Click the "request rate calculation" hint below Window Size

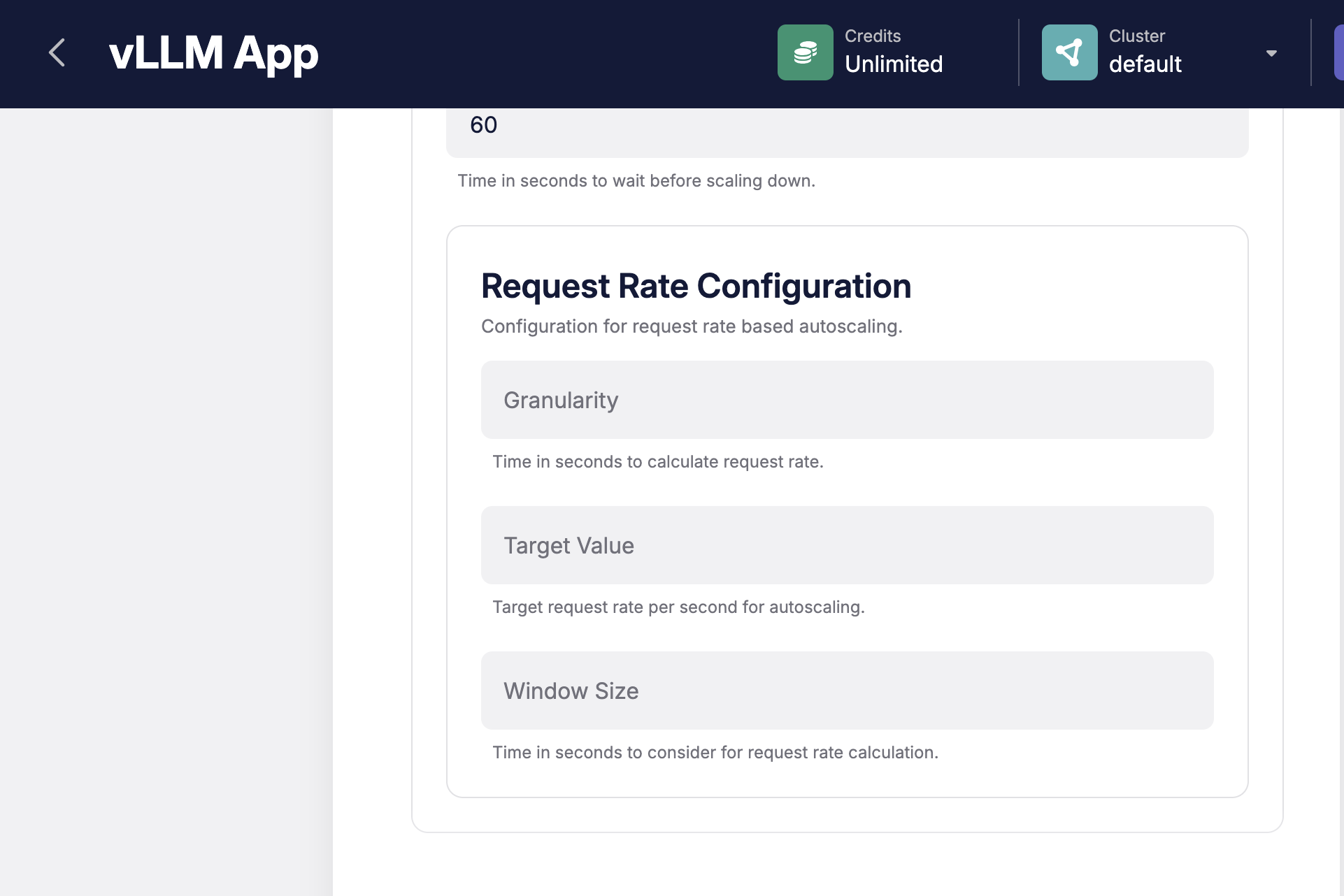click(x=715, y=753)
